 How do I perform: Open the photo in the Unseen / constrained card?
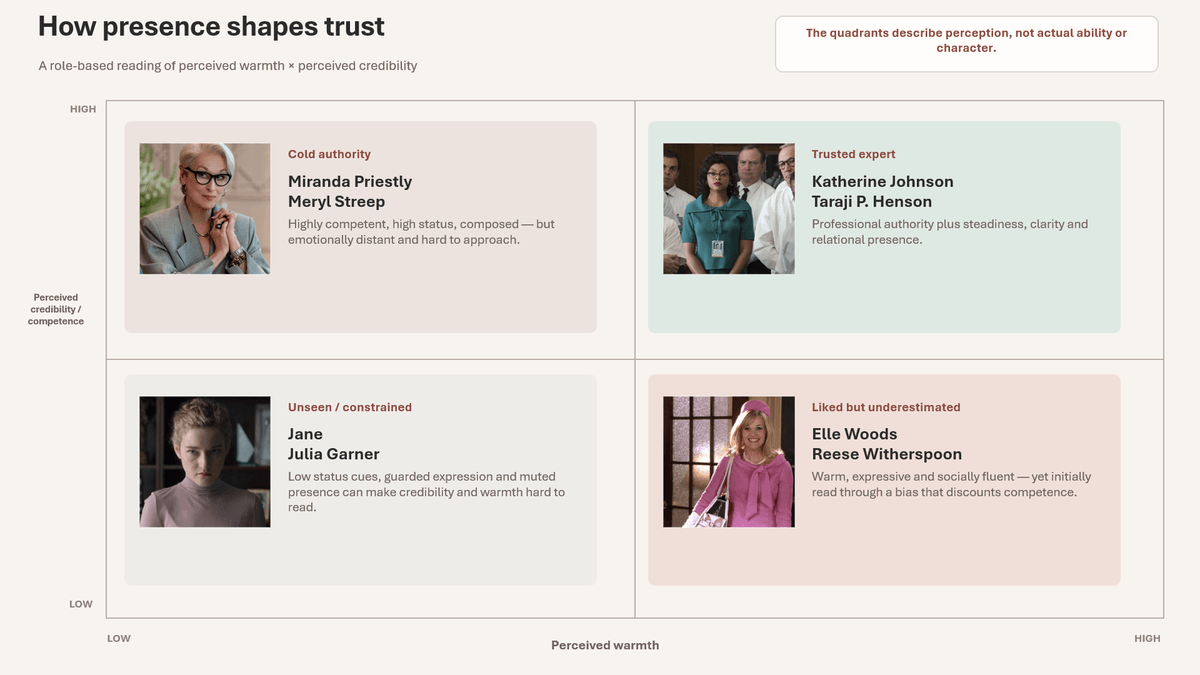coord(205,462)
